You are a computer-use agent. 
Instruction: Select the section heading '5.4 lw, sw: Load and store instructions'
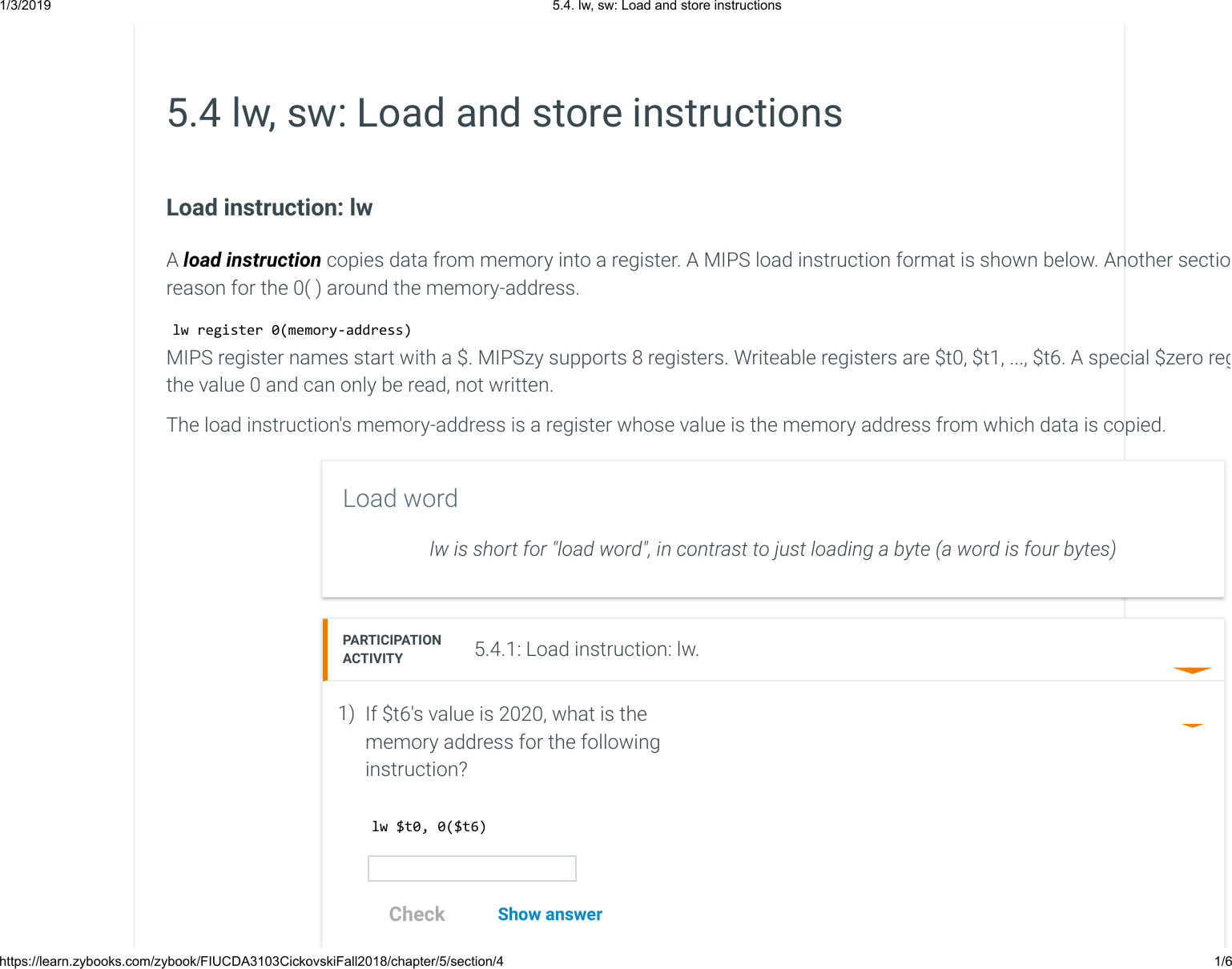504,113
